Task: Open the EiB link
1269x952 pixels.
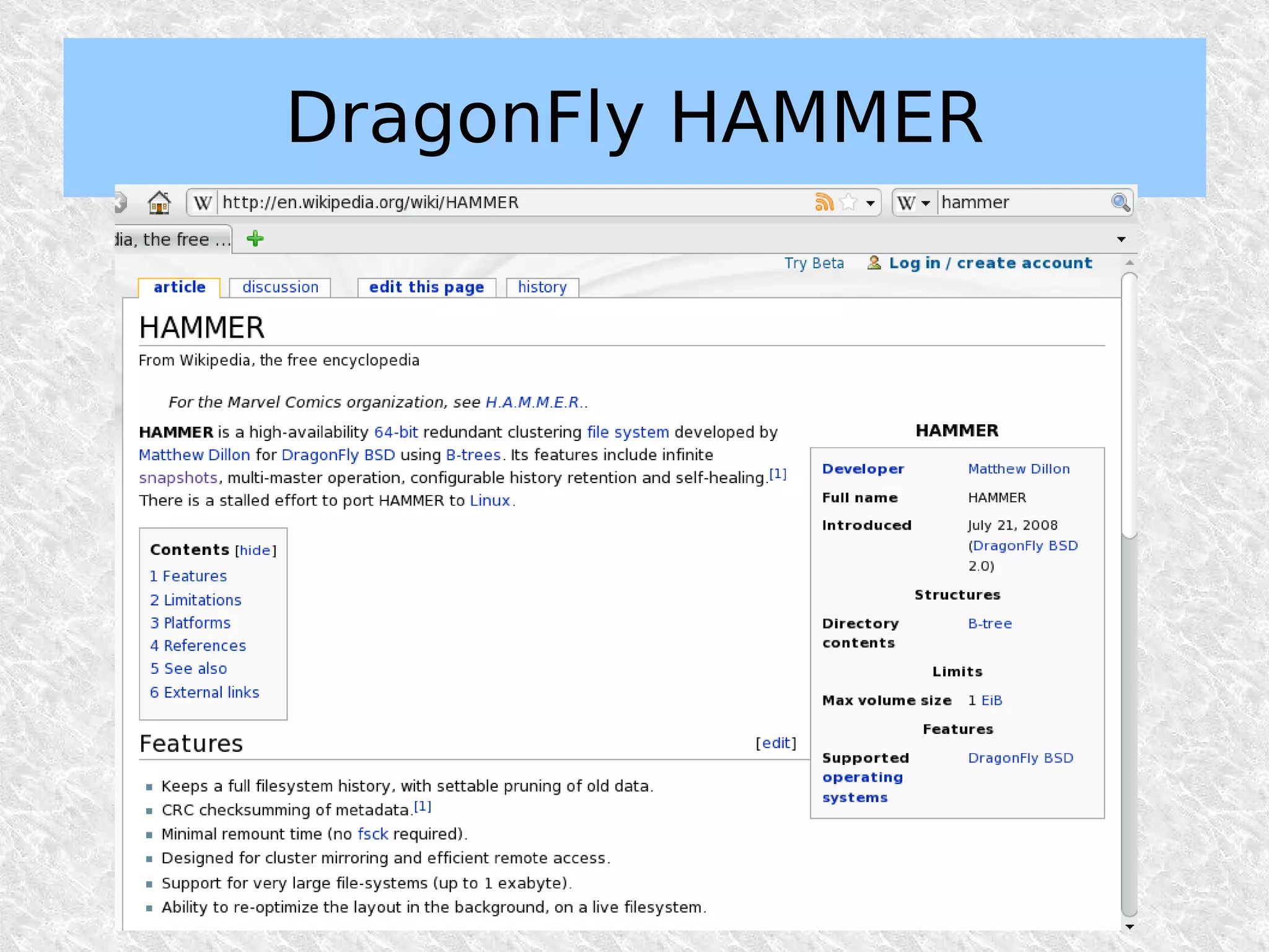Action: 991,701
